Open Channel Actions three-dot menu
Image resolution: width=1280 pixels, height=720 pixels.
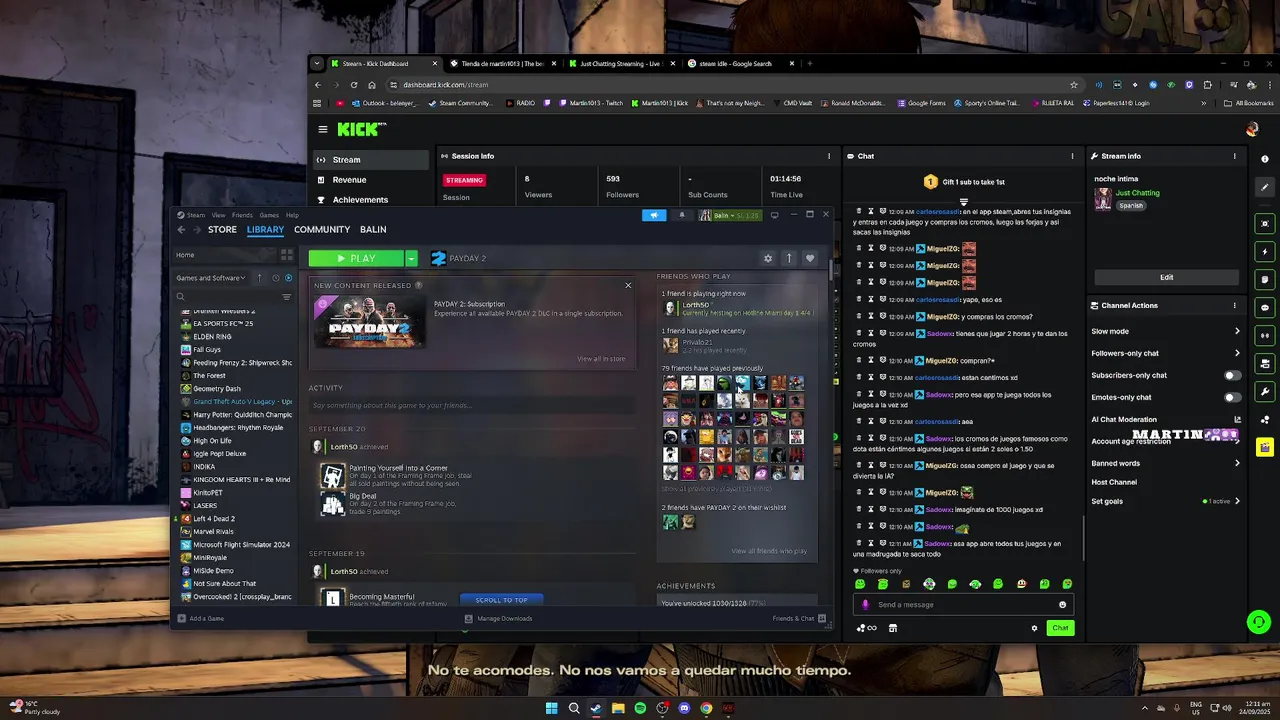click(x=1234, y=305)
